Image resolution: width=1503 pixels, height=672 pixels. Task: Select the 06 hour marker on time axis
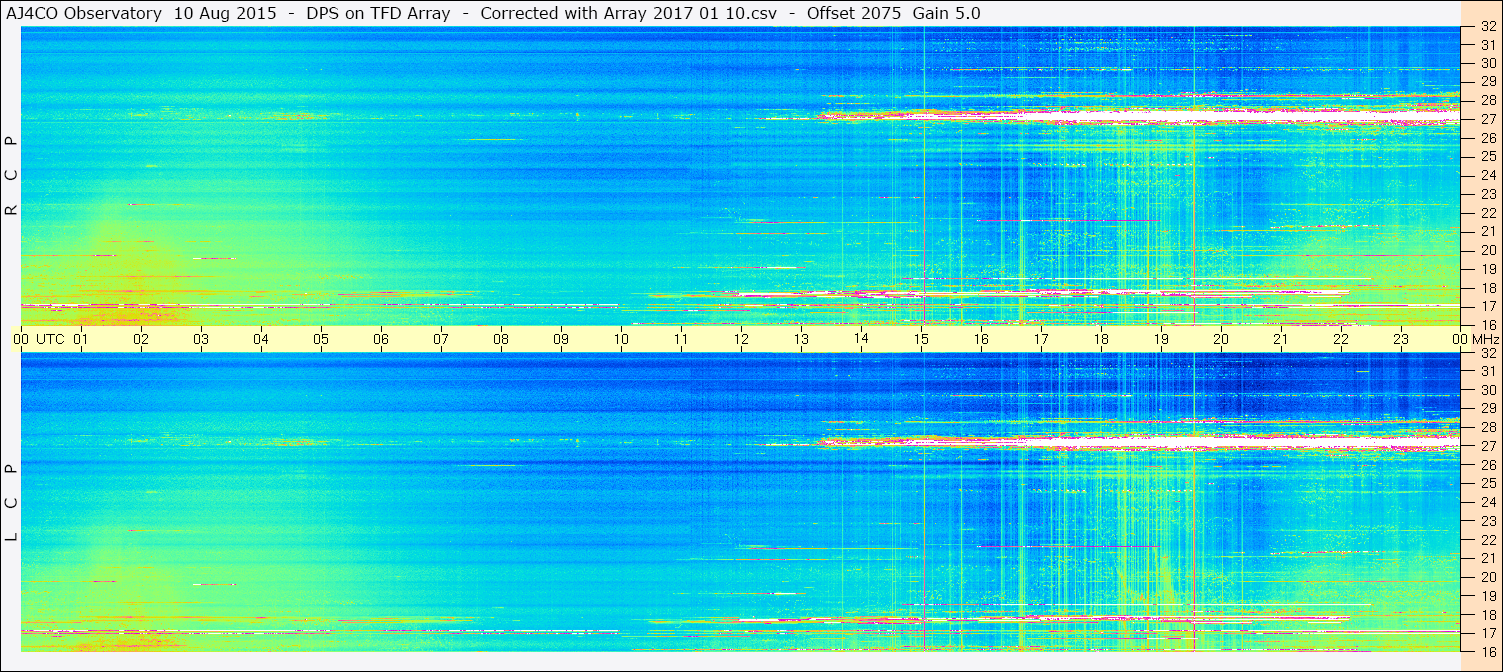[381, 339]
